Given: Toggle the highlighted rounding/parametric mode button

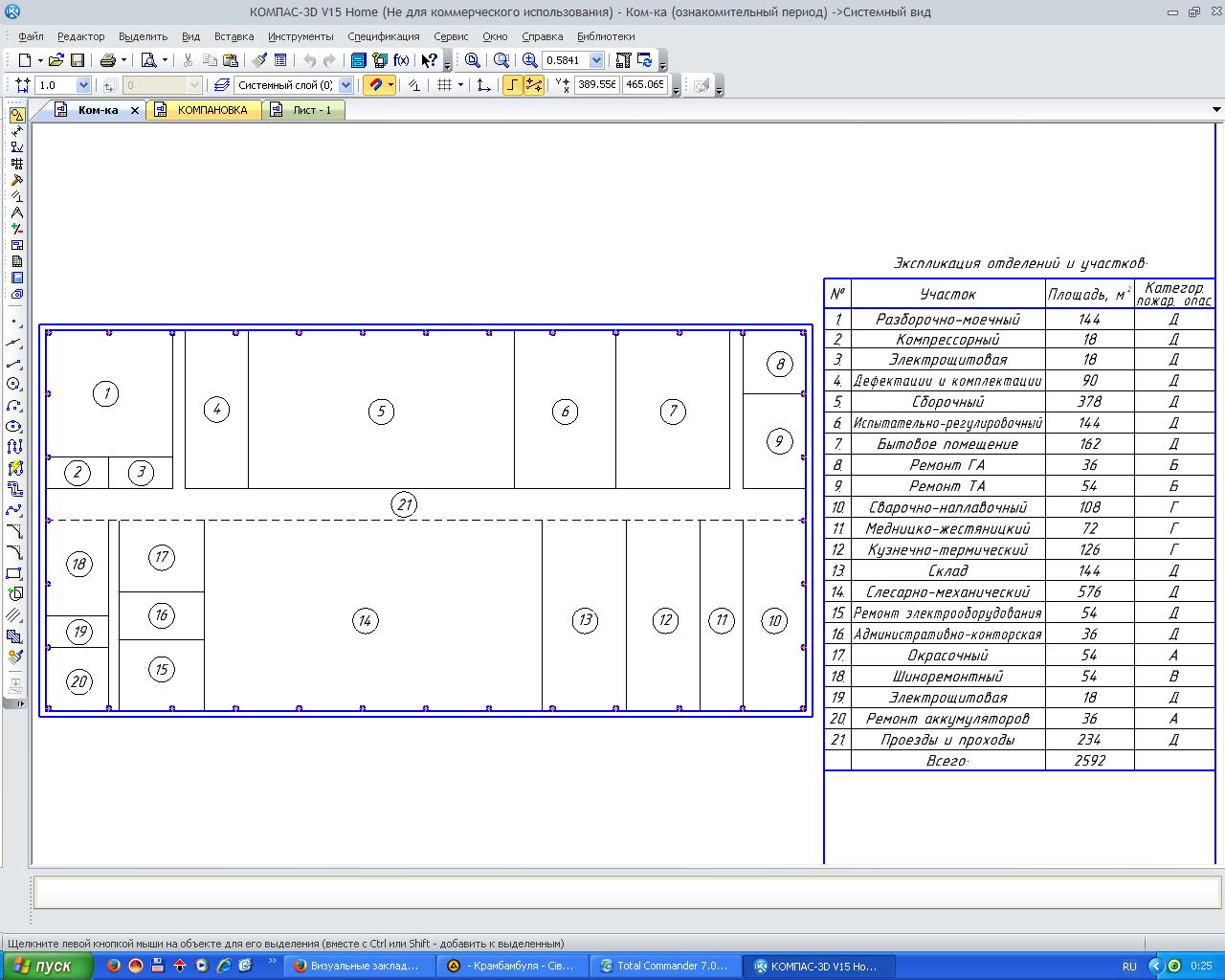Looking at the screenshot, I should point(534,85).
